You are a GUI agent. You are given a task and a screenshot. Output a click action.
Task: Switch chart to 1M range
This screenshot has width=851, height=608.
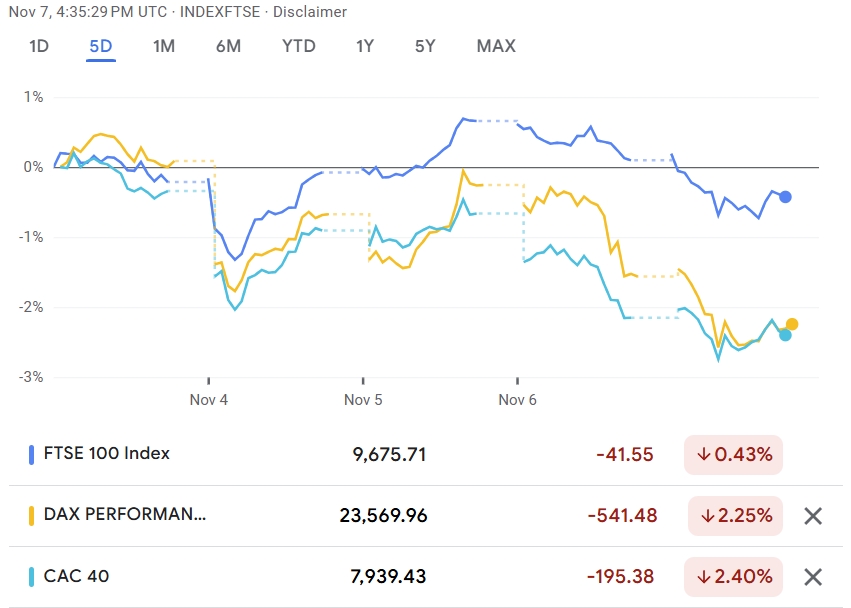(164, 46)
